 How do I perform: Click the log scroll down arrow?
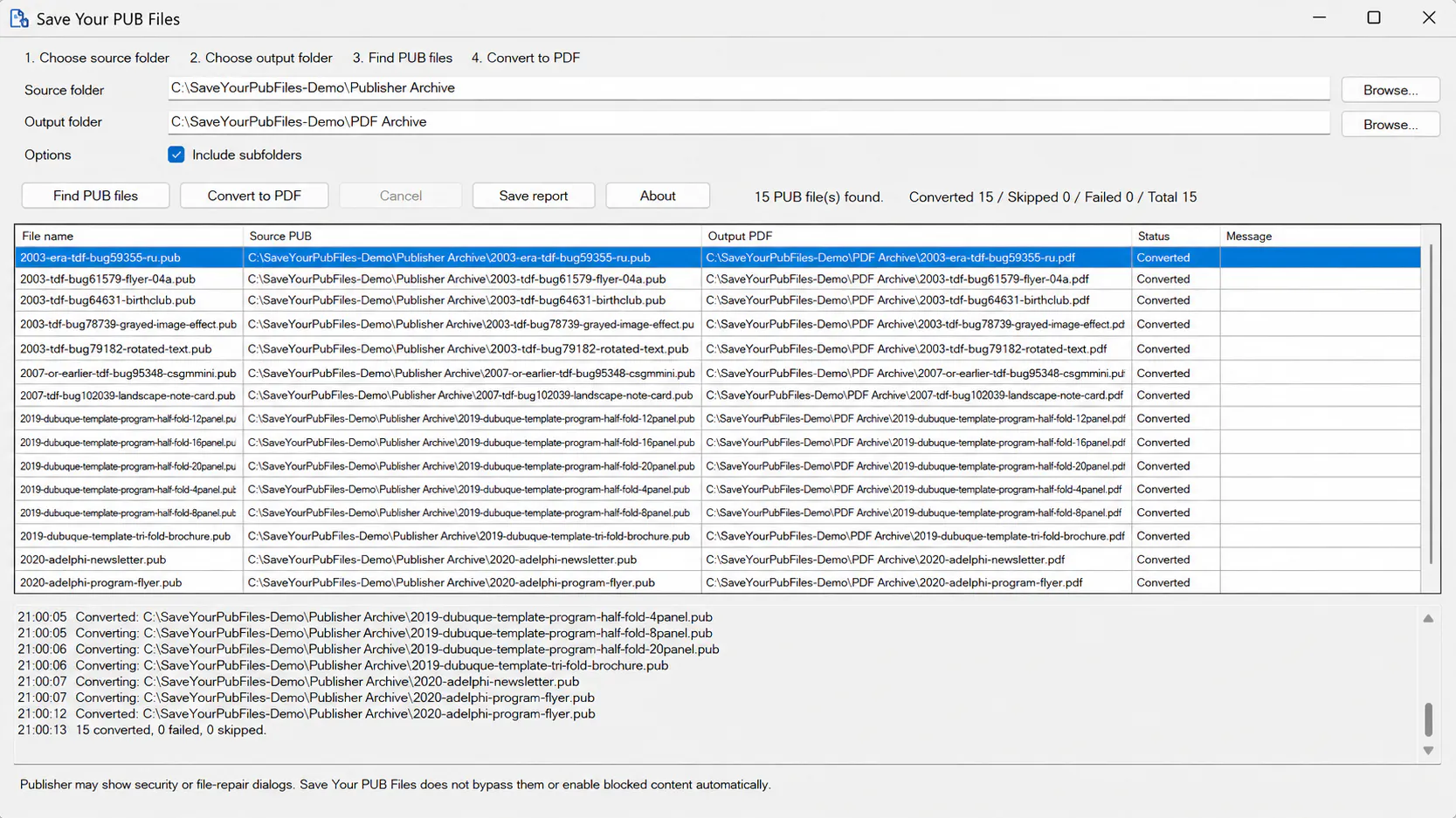(1428, 751)
